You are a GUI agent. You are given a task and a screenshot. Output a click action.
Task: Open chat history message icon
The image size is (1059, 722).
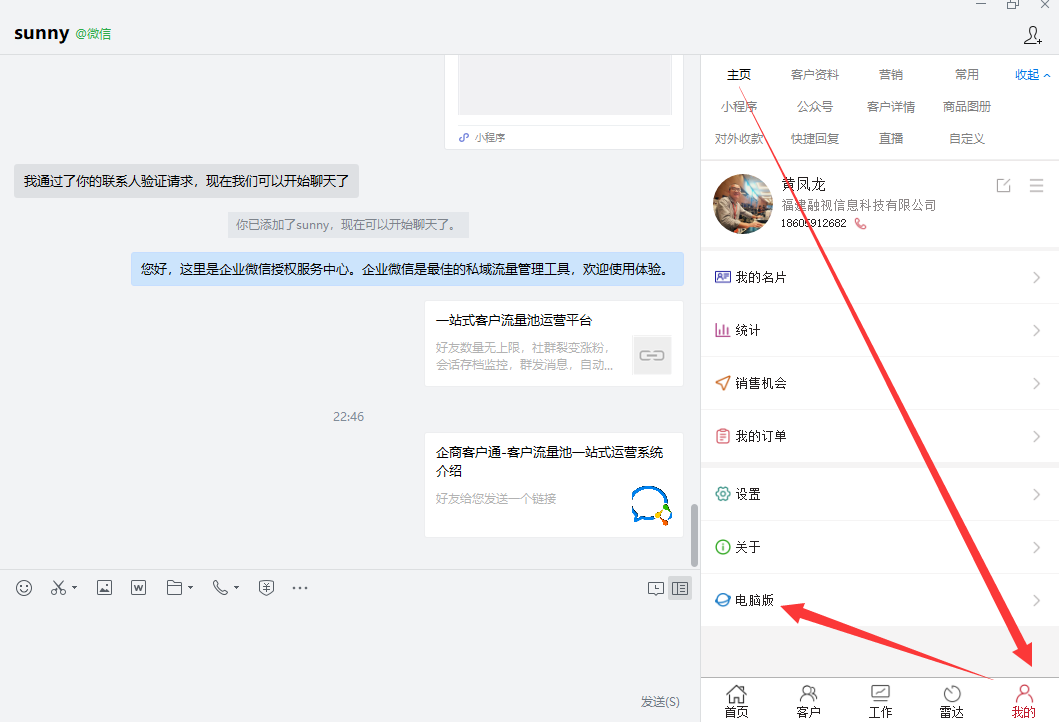coord(655,588)
